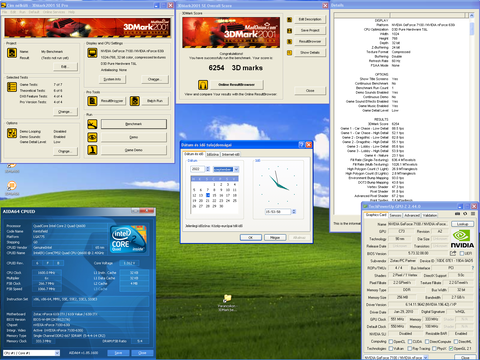Click the Show Details button
The image size is (480, 360).
(310, 53)
